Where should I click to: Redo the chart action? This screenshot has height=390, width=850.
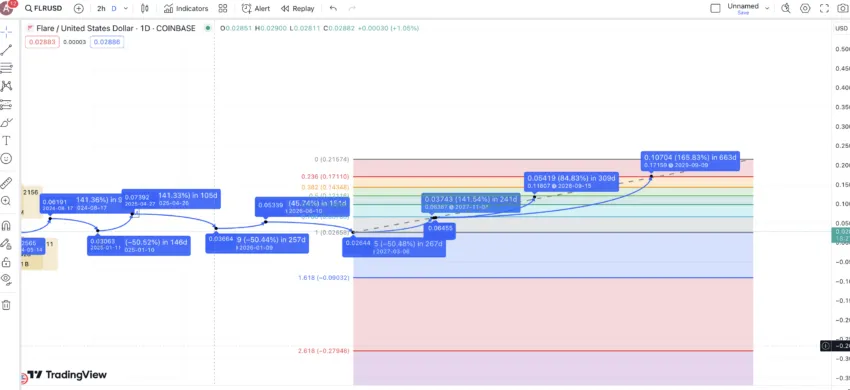coord(352,9)
